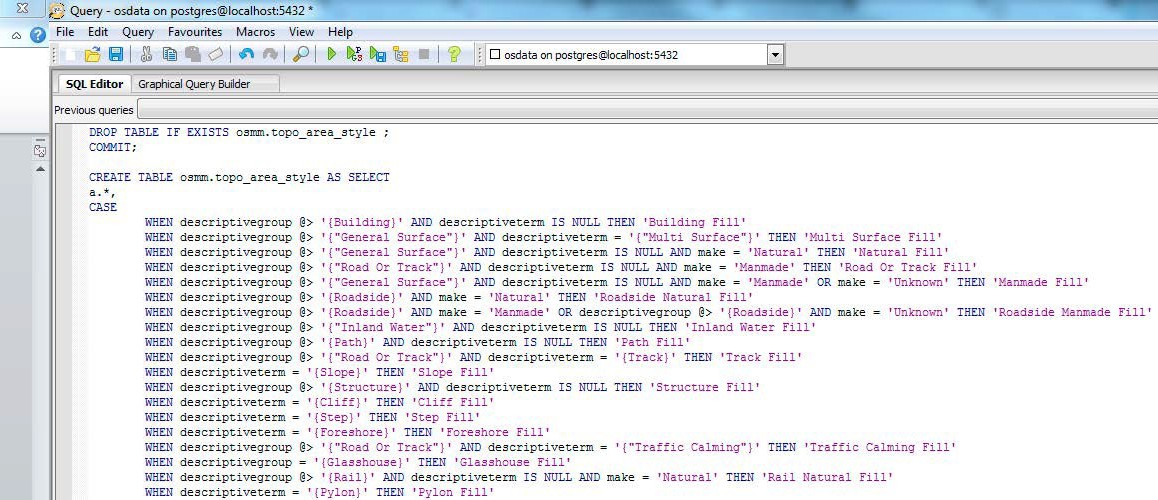The image size is (1158, 500).
Task: Click 'Cliff Fill' string
Action: (x=453, y=402)
